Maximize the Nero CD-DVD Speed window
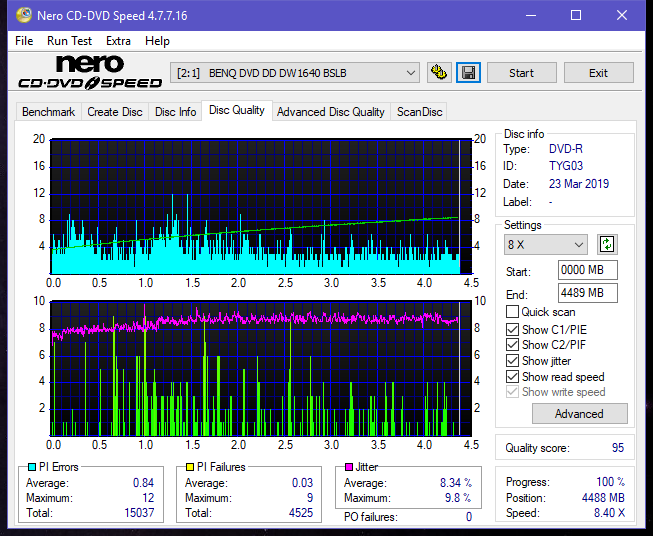This screenshot has width=653, height=536. point(576,15)
